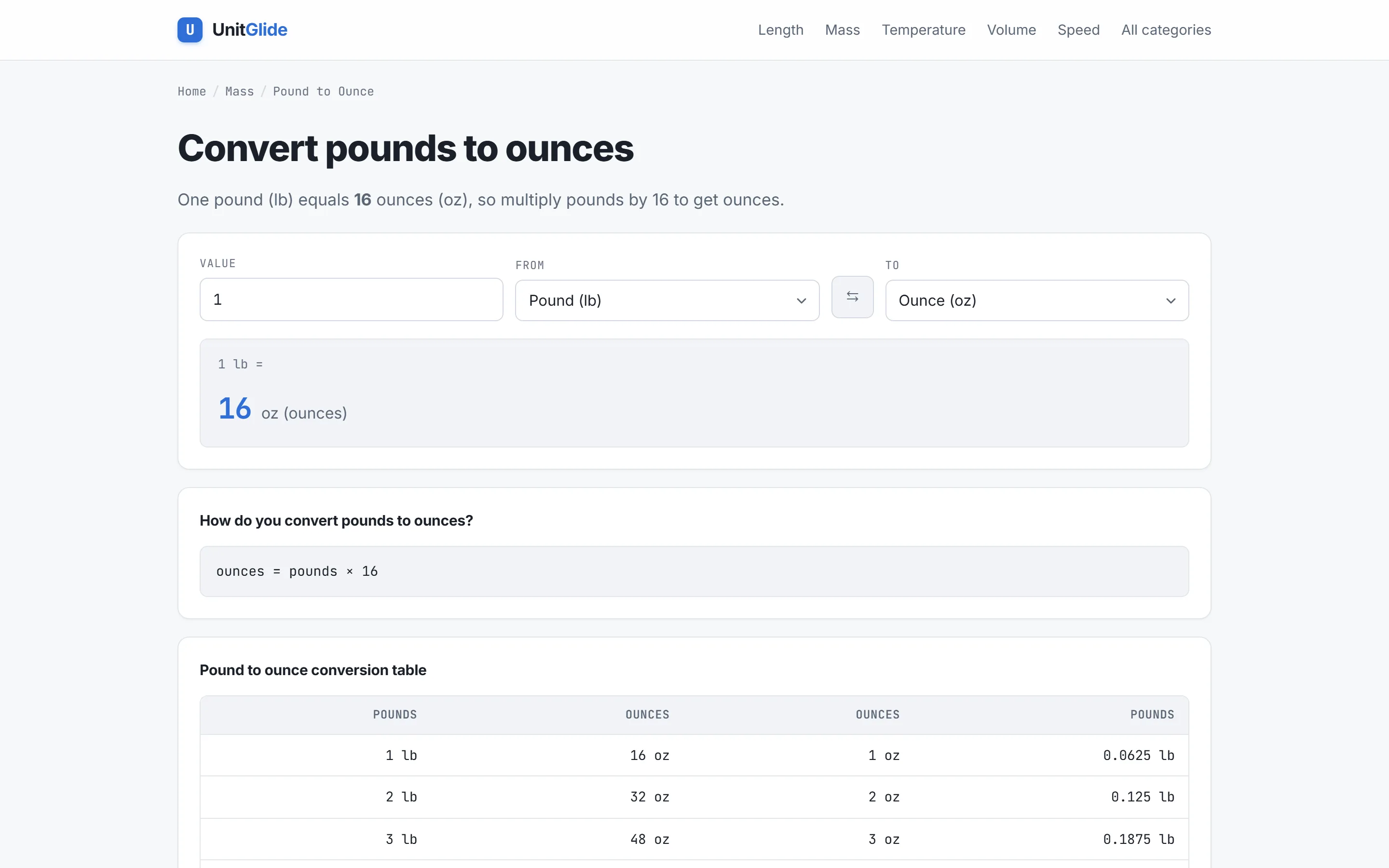
Task: Click the '1 oz' table cell
Action: point(884,756)
